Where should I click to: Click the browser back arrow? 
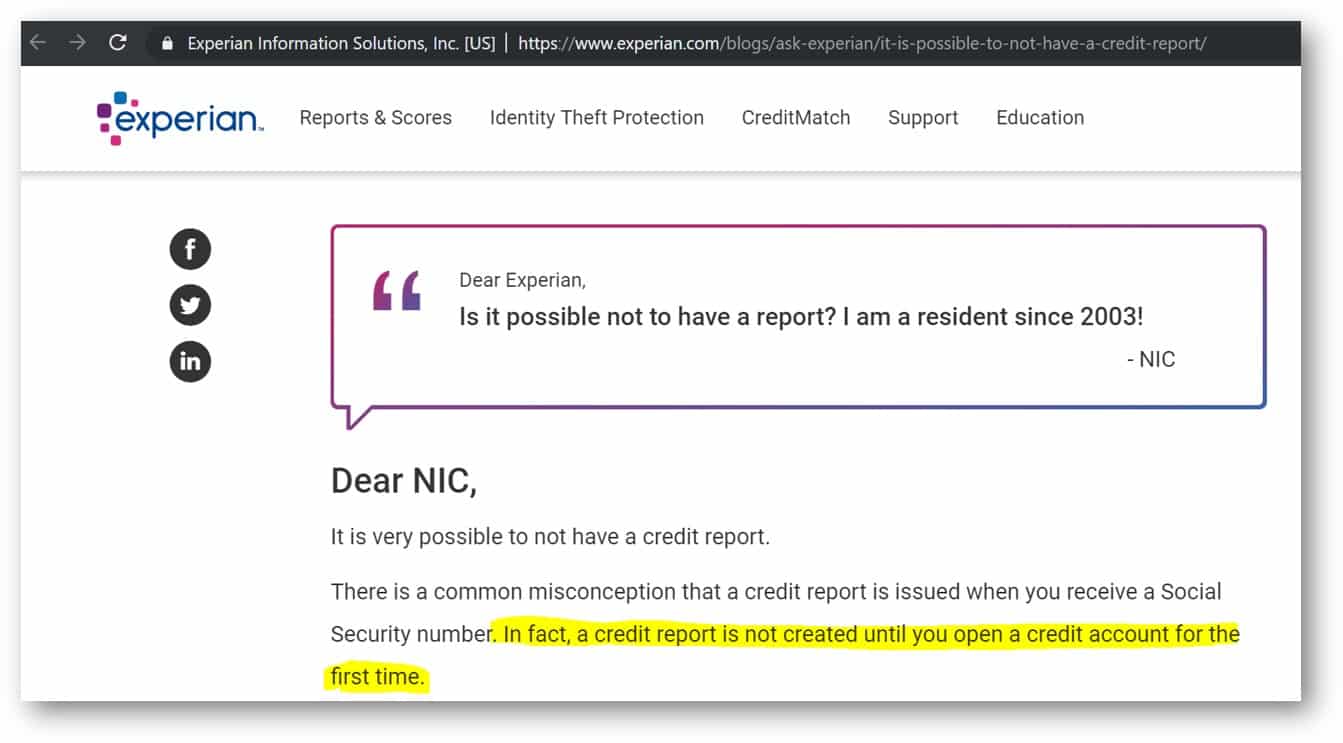37,43
